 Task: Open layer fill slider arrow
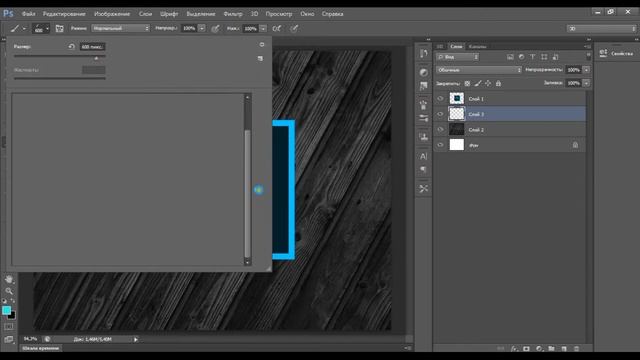coord(586,83)
